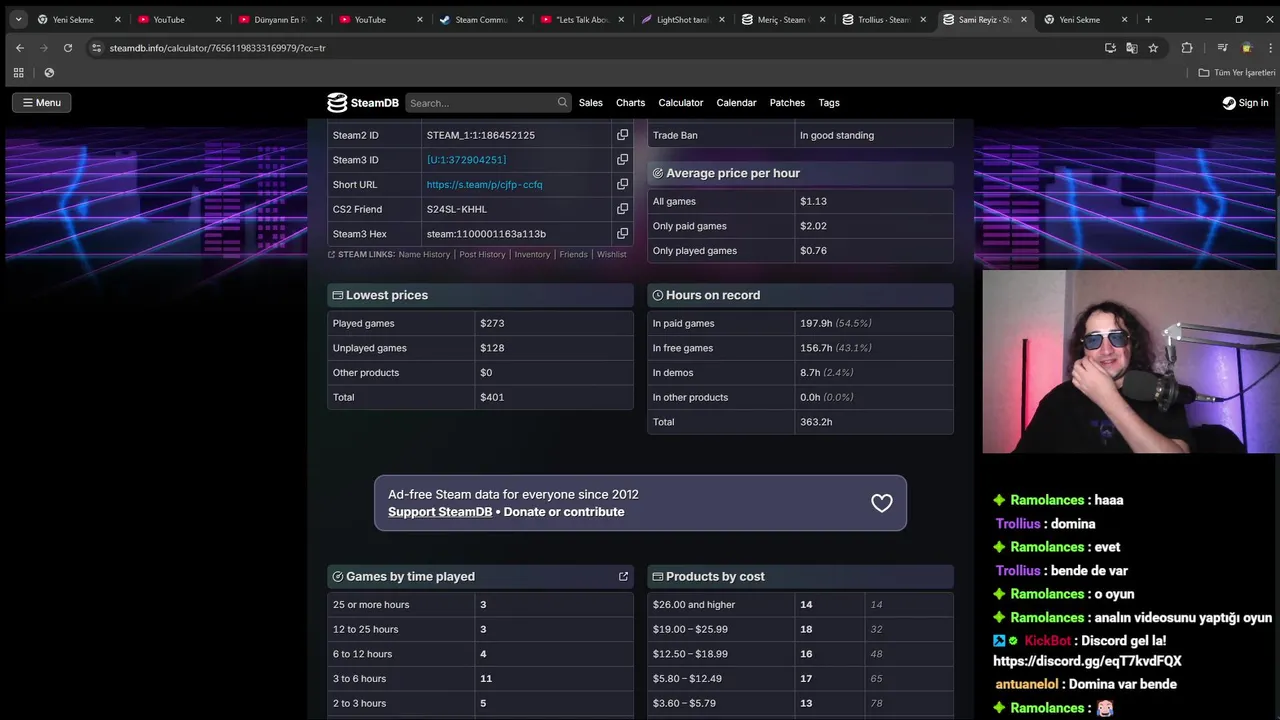Viewport: 1280px width, 720px height.
Task: Open Tüm Yer İşaretleri bookmarks folder
Action: (x=1237, y=73)
